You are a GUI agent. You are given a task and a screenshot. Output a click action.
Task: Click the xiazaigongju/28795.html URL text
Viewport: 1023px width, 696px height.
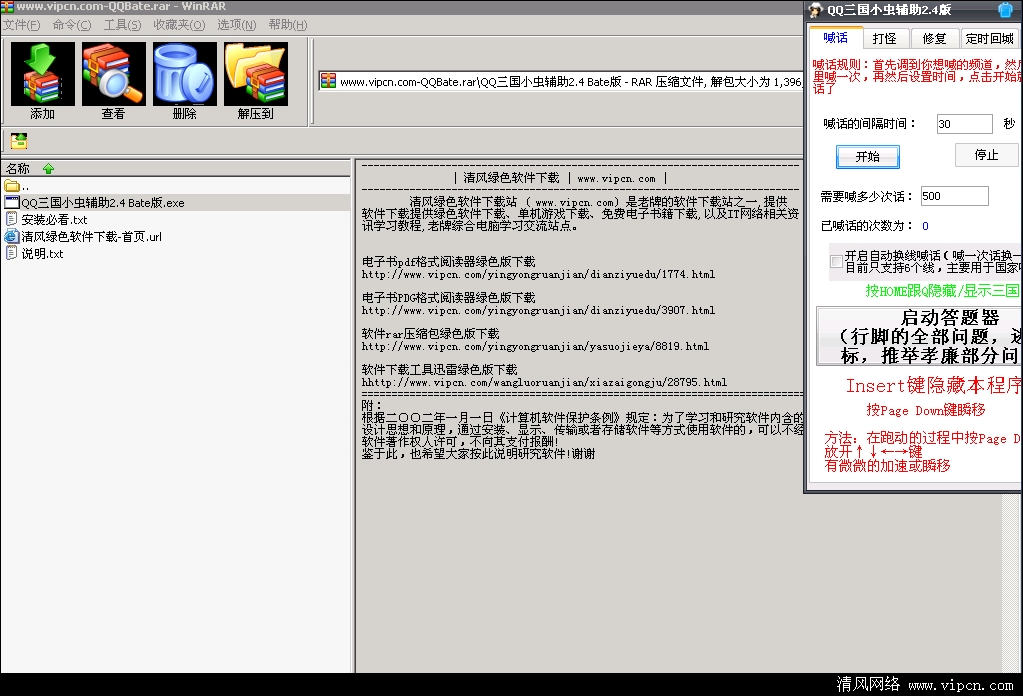click(x=544, y=382)
